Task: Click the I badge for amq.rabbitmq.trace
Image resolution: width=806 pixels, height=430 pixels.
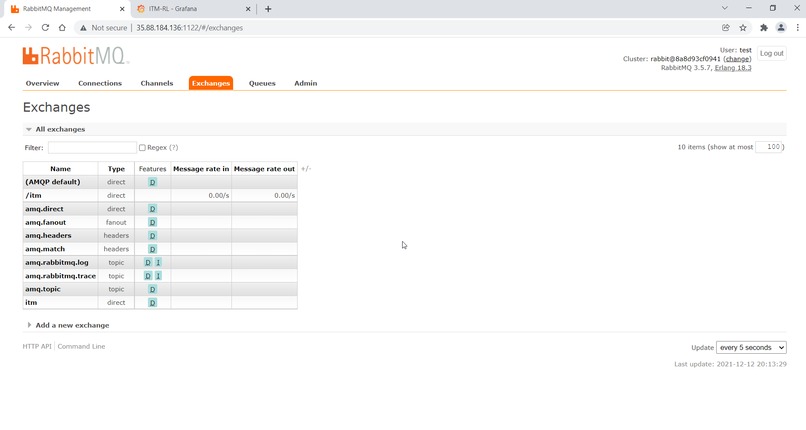Action: click(158, 276)
